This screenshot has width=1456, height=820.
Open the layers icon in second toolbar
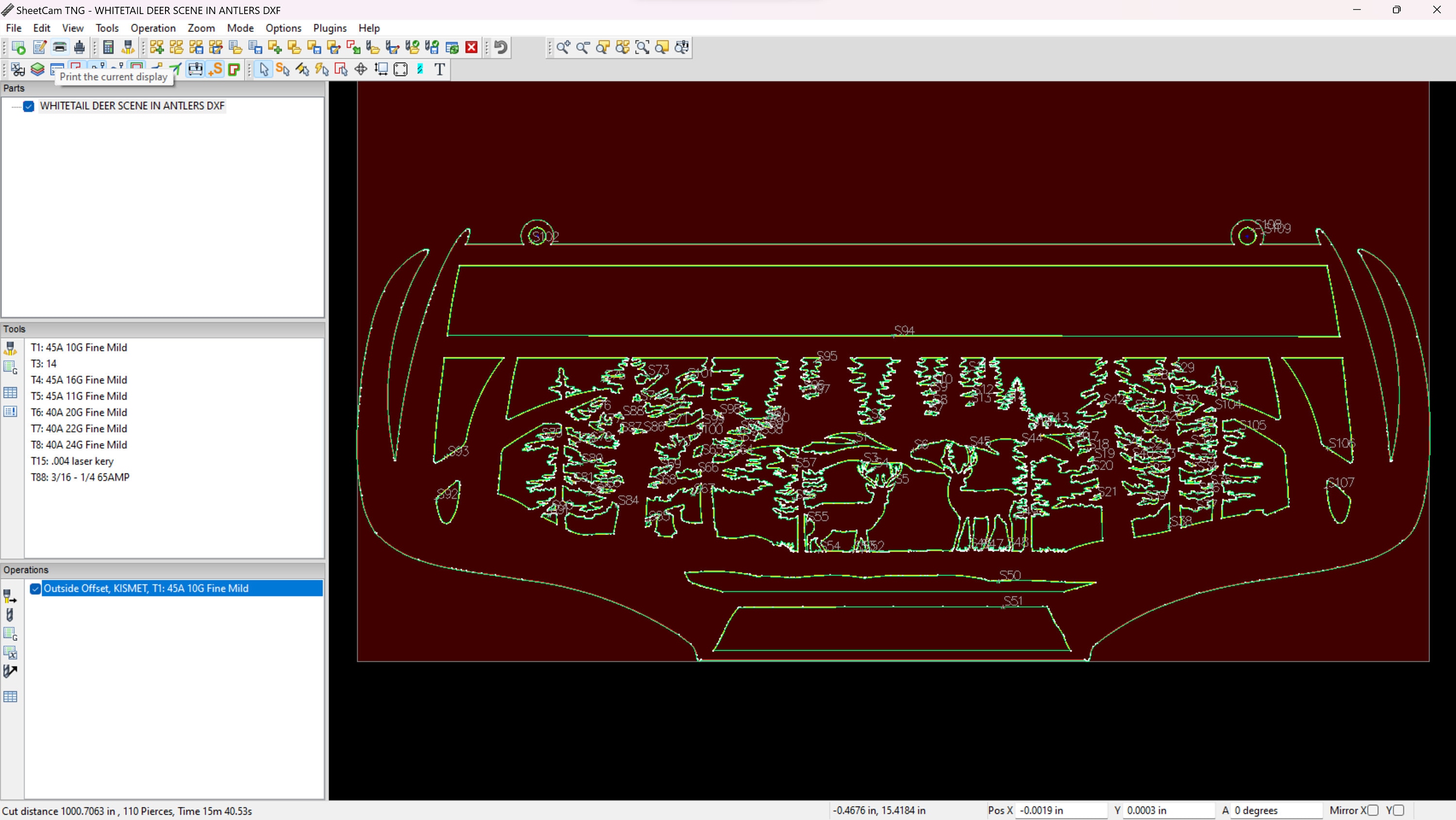click(x=37, y=69)
